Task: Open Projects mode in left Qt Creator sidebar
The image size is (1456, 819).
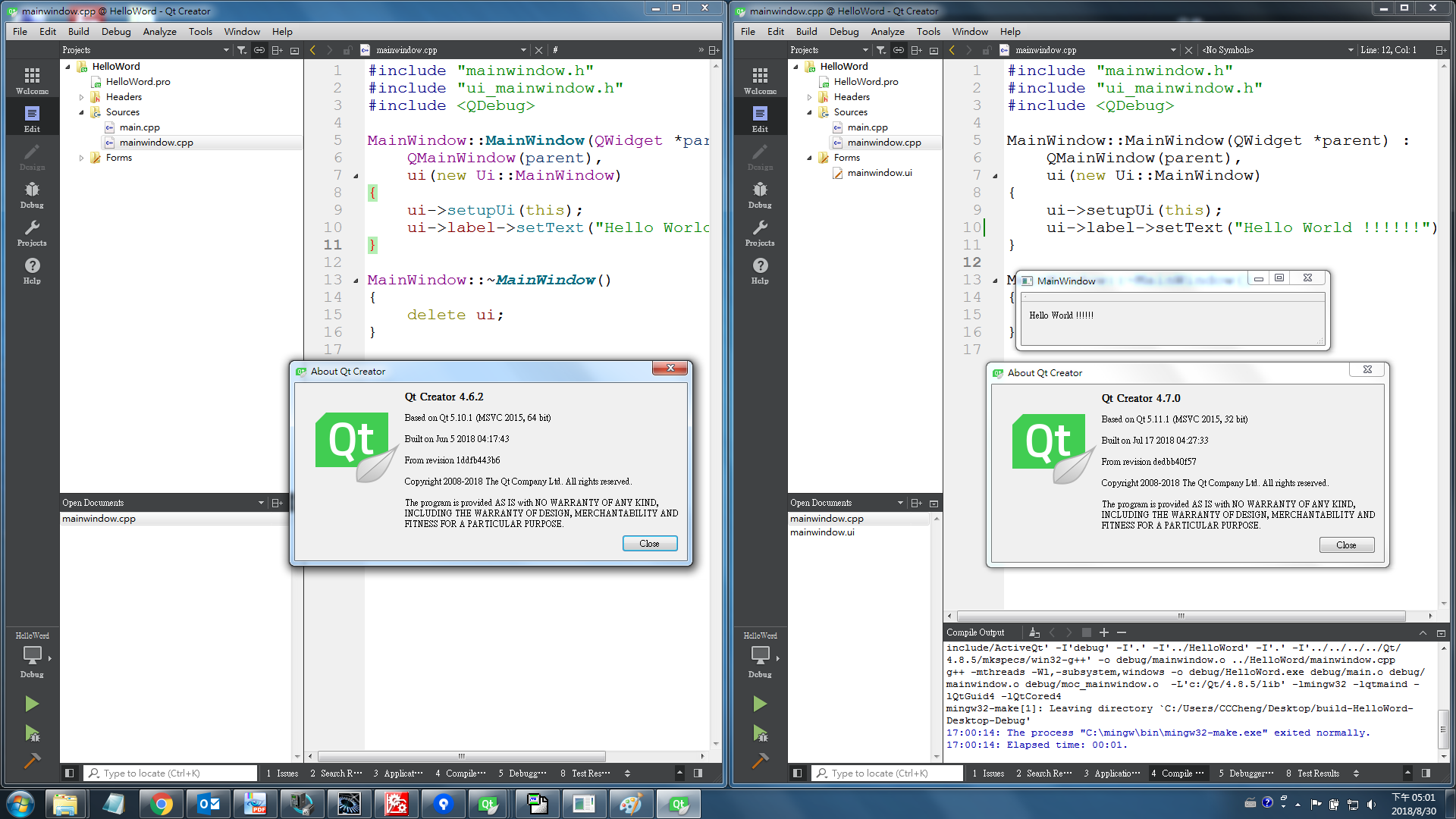Action: coord(32,232)
